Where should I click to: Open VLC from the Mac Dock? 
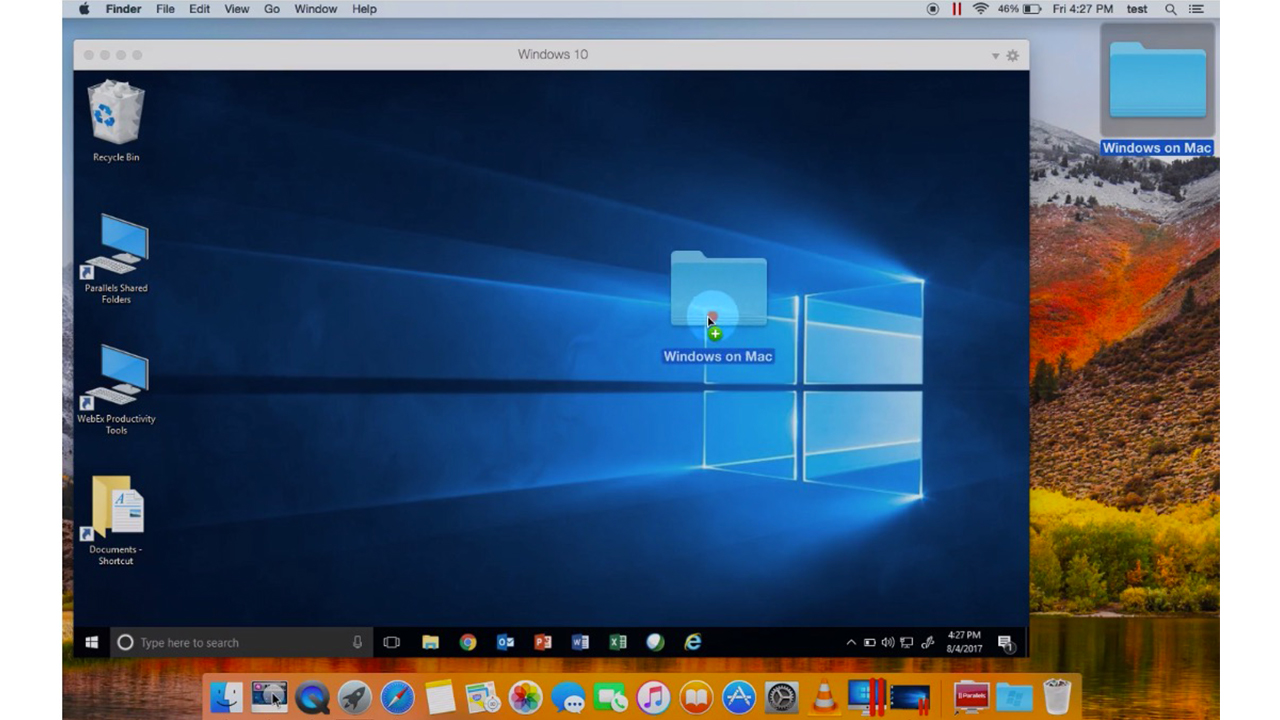pyautogui.click(x=824, y=696)
